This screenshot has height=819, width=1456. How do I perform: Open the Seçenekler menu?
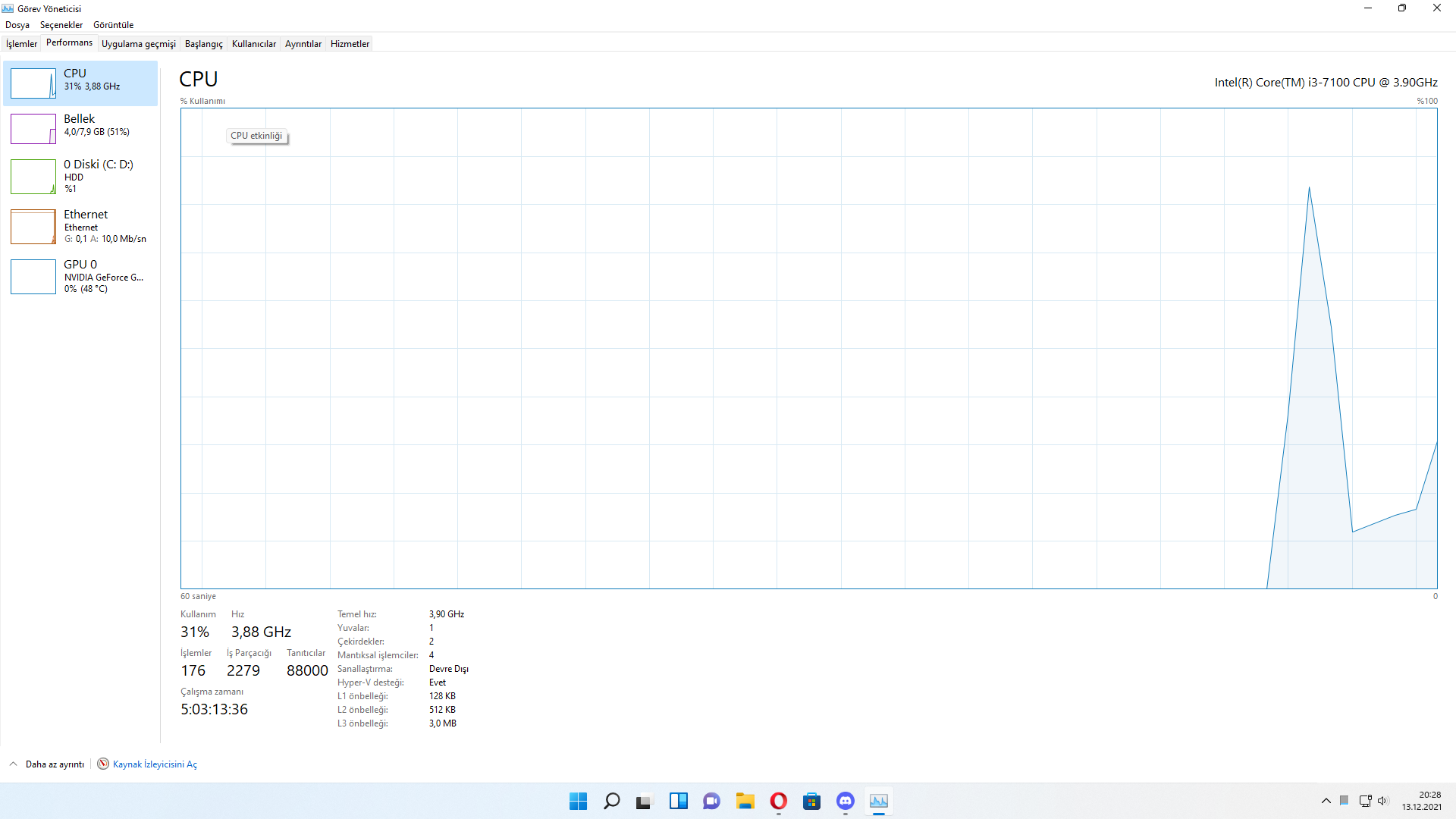[61, 25]
